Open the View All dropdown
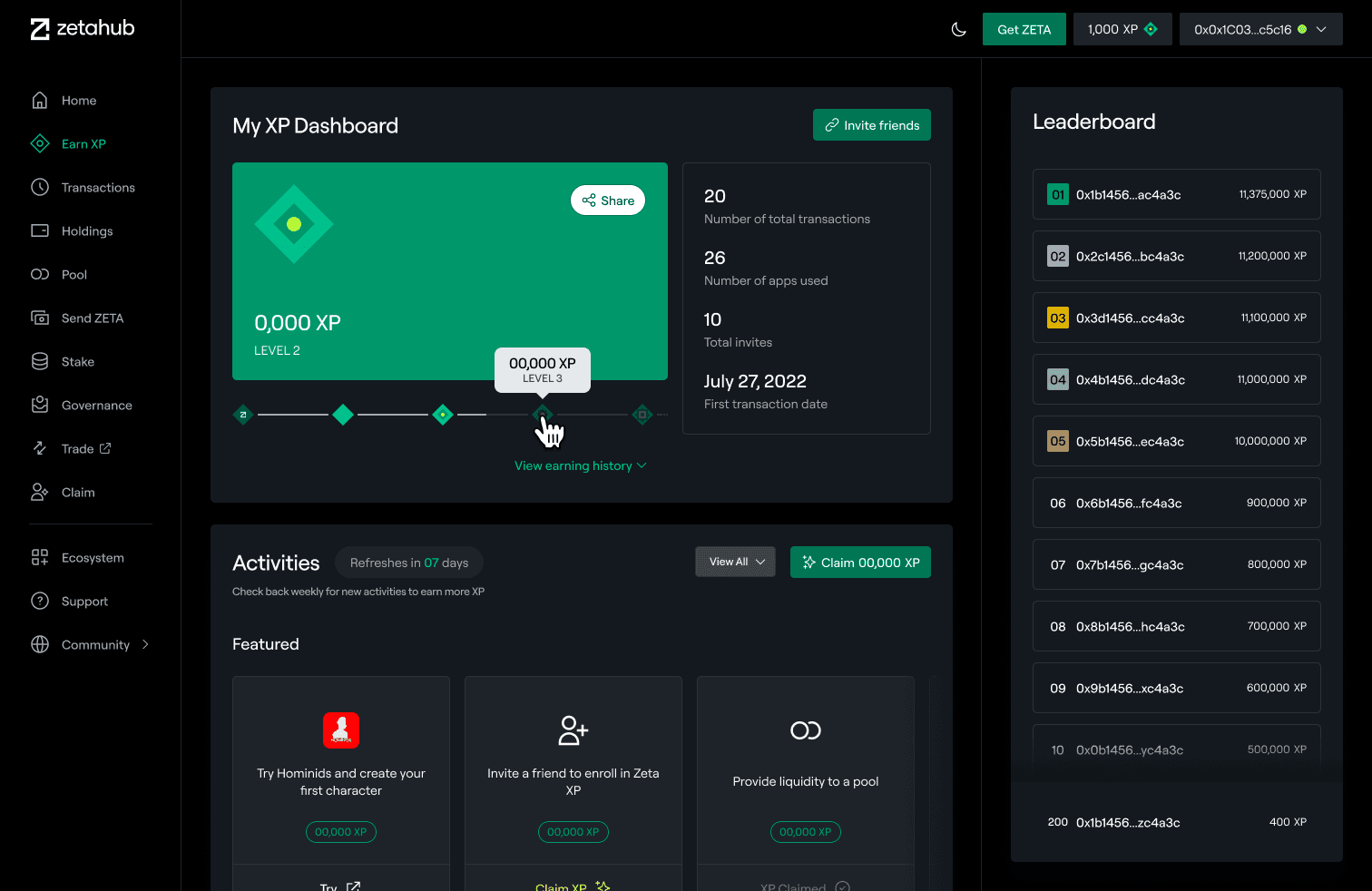 click(x=735, y=562)
